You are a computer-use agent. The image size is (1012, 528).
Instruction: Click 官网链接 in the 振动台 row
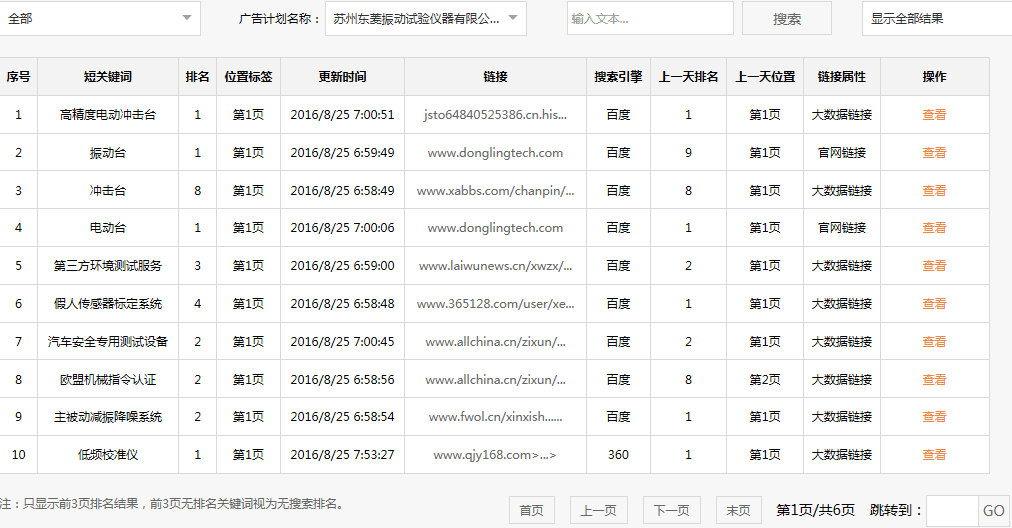[x=842, y=153]
